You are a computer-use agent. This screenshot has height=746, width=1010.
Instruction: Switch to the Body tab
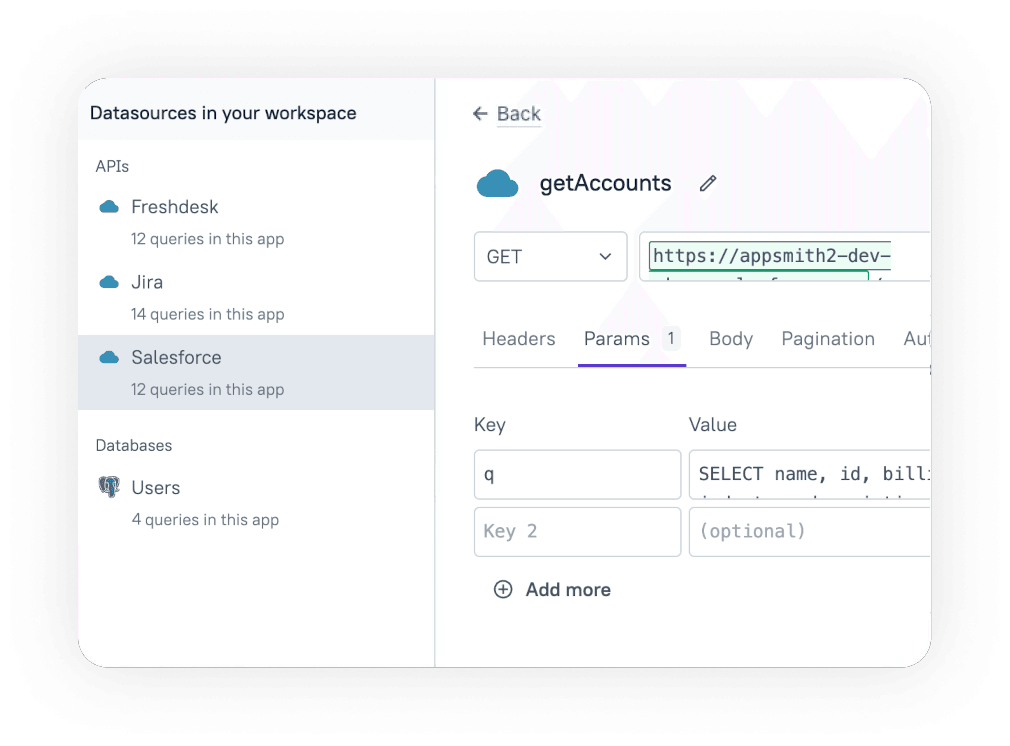coord(730,338)
